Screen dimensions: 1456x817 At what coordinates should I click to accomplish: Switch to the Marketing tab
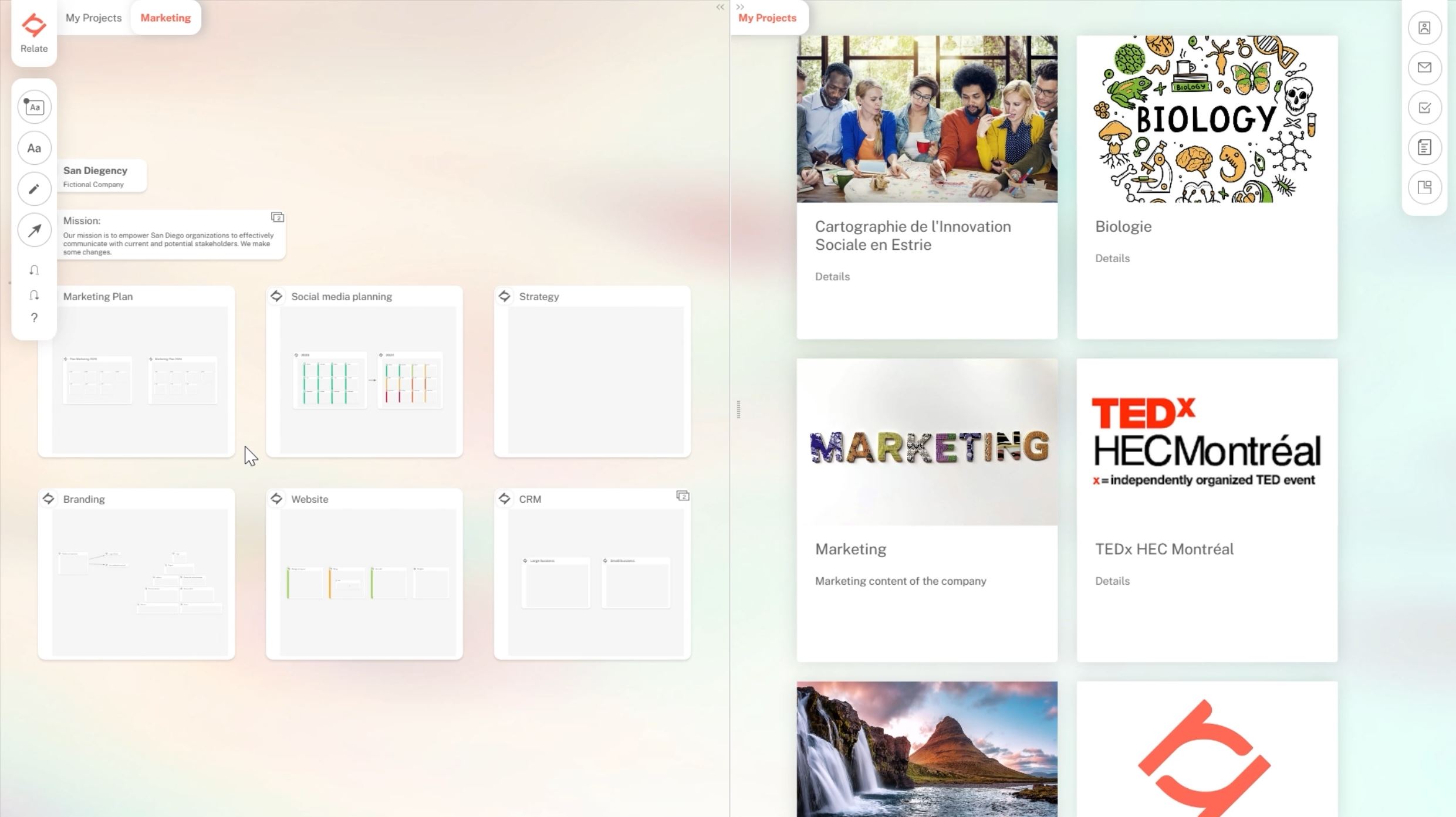165,18
